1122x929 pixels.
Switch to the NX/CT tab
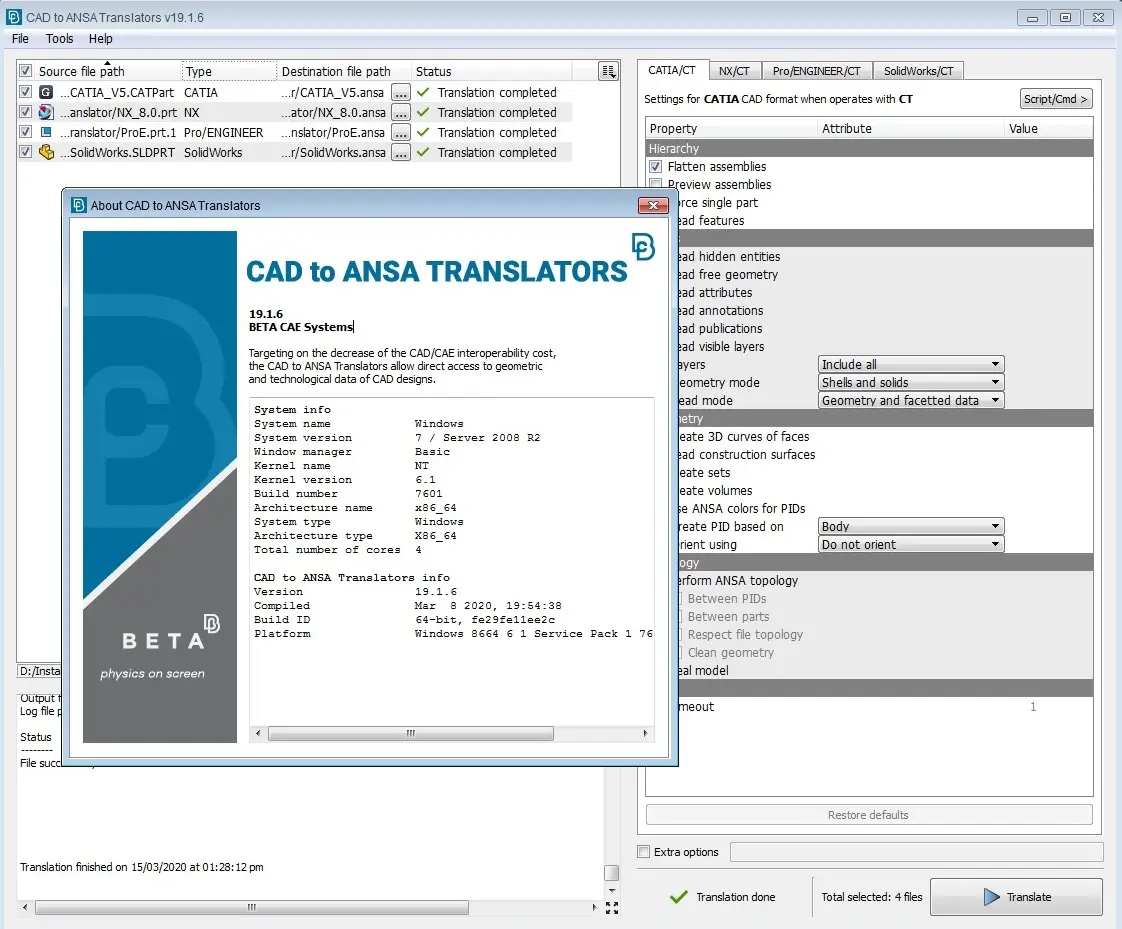pyautogui.click(x=734, y=71)
